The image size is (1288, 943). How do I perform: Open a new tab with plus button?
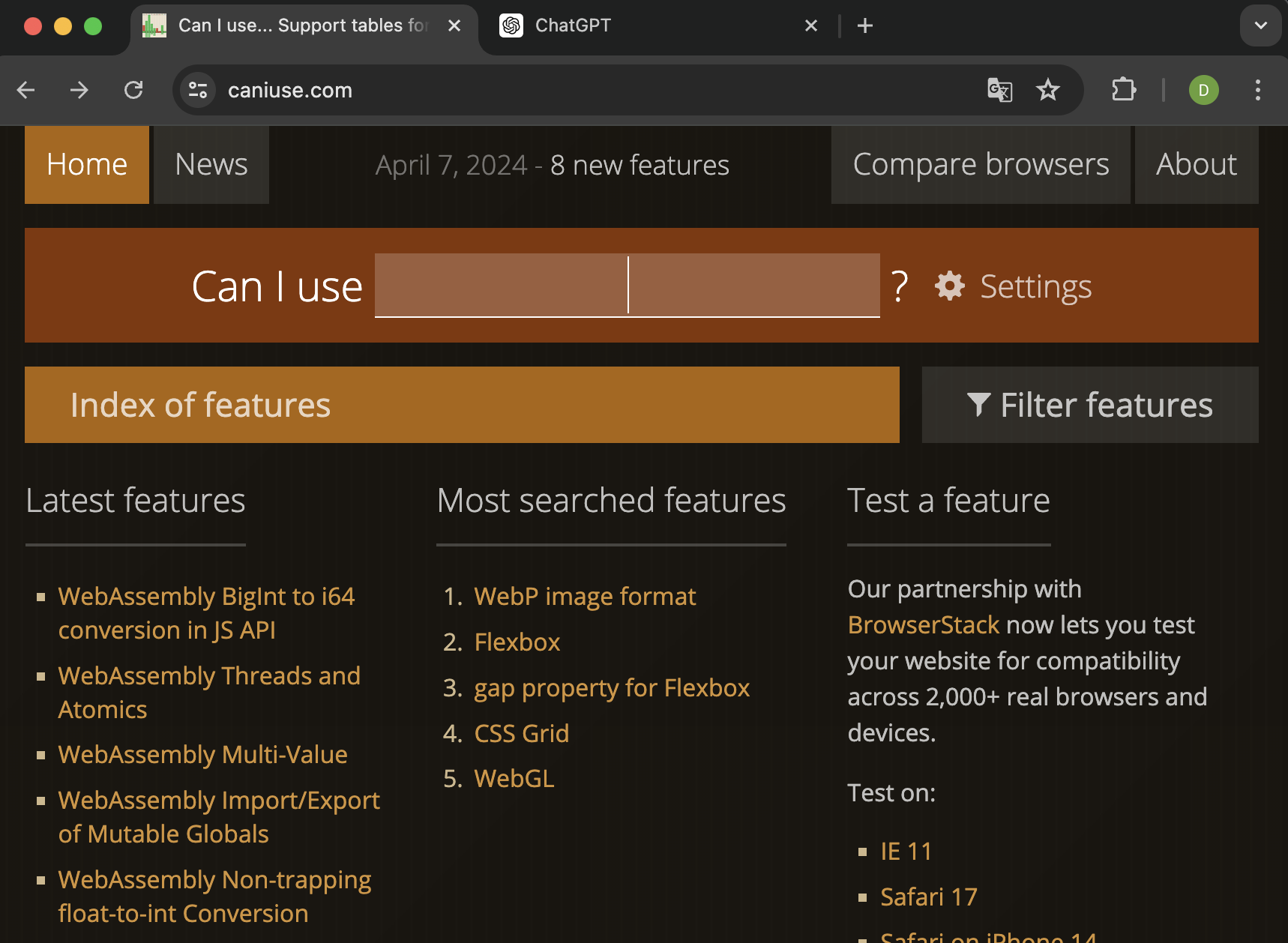pos(865,26)
